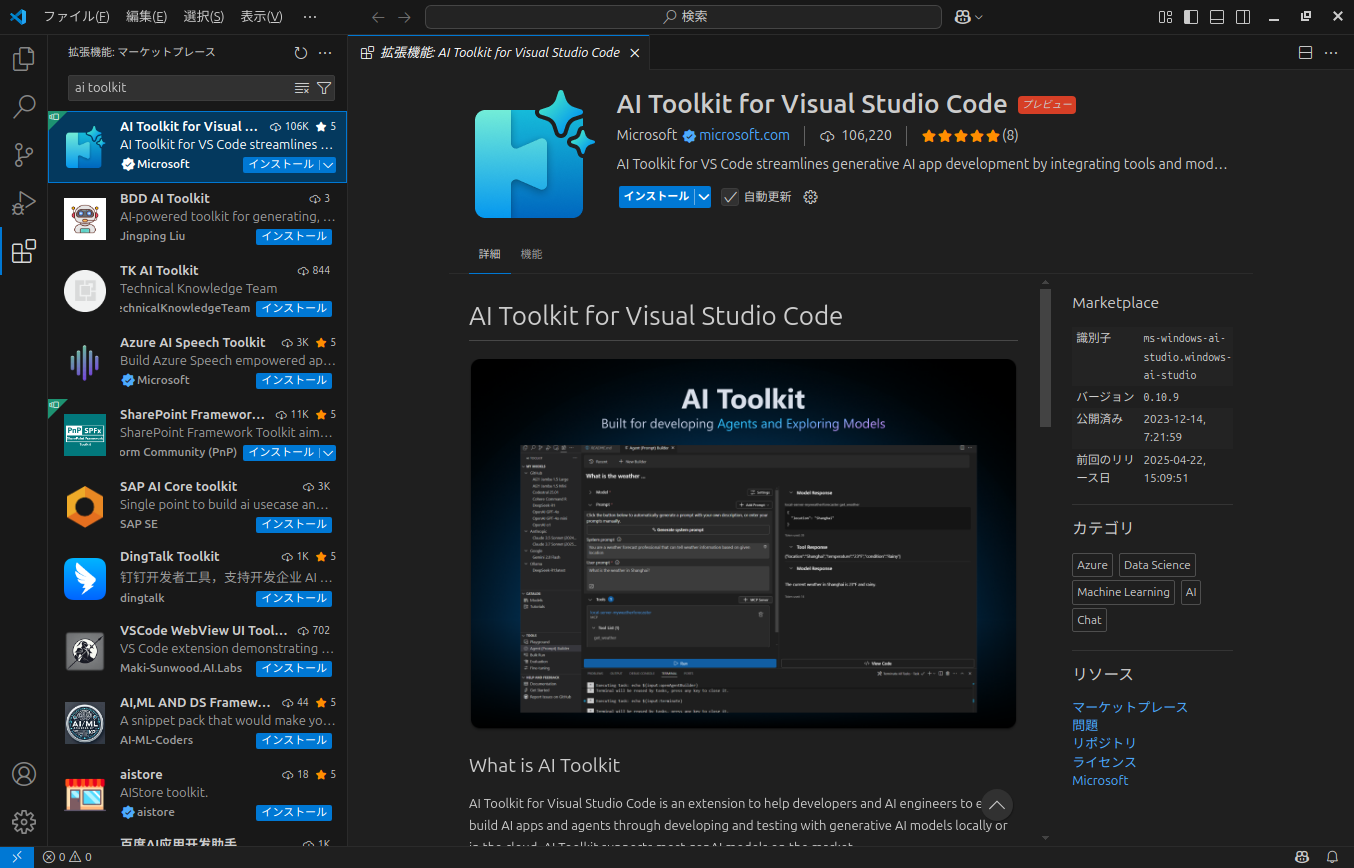Image resolution: width=1354 pixels, height=868 pixels.
Task: Install the TK AI Toolkit extension
Action: click(x=294, y=309)
